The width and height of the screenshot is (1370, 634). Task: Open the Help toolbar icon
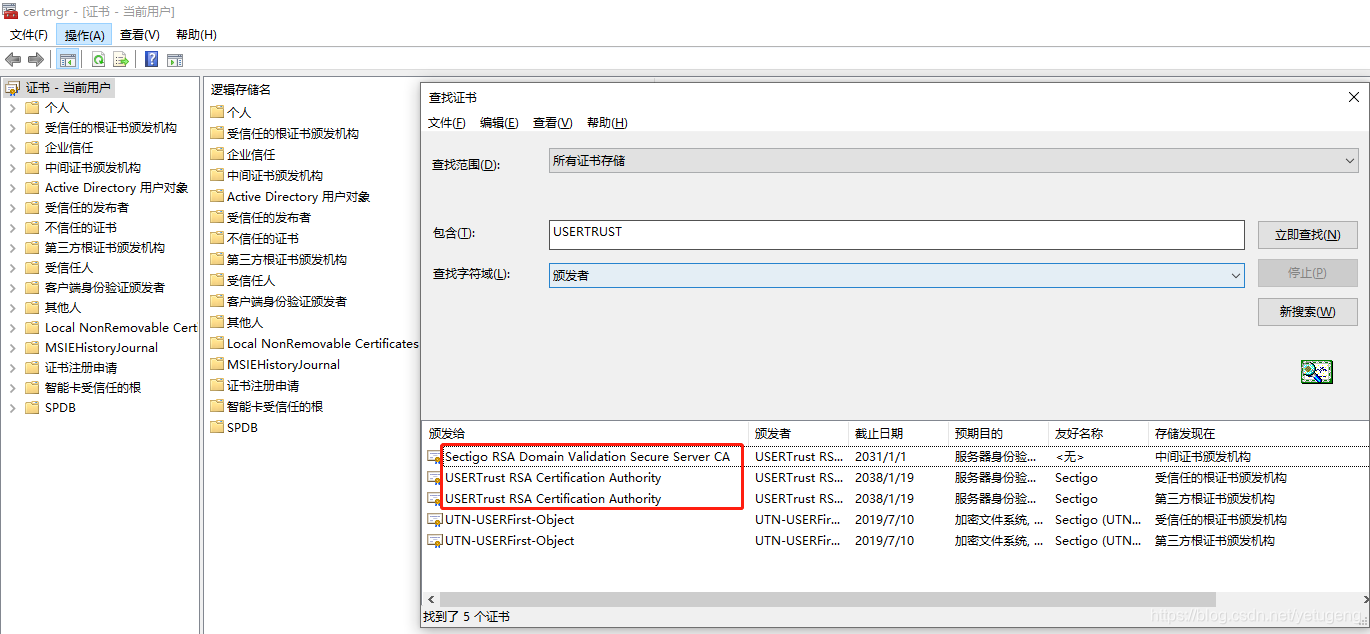tap(151, 59)
